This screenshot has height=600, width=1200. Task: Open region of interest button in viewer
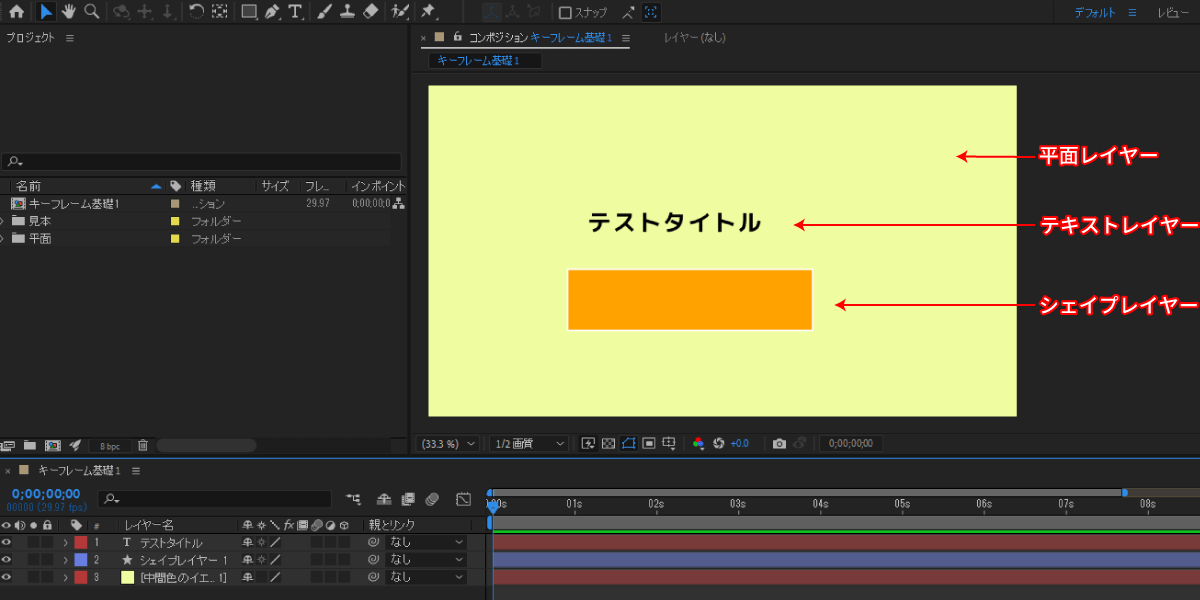point(649,443)
